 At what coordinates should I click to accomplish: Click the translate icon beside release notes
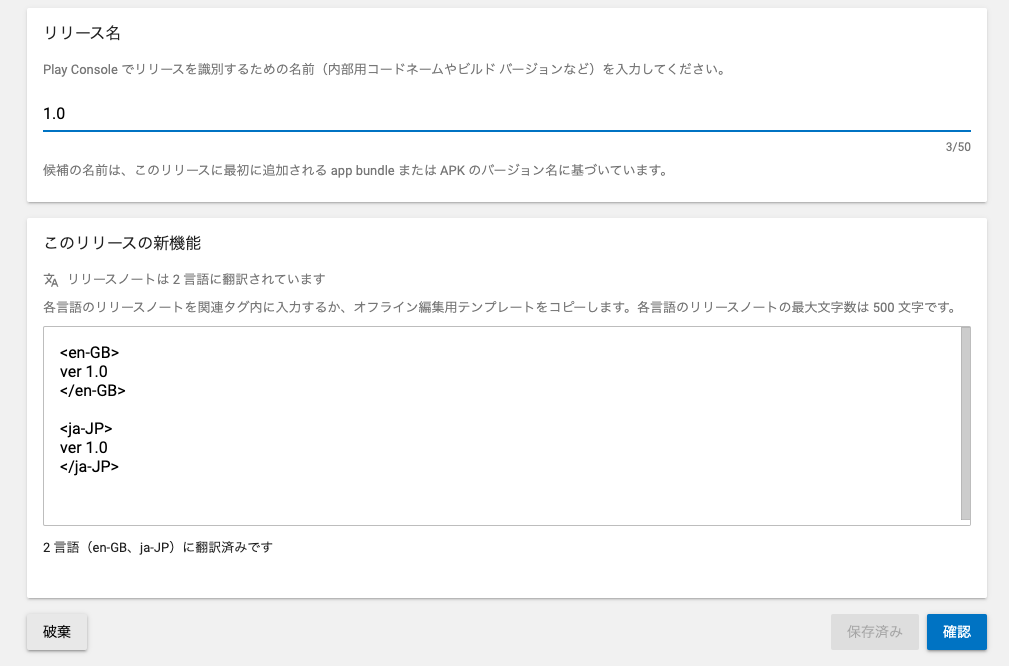point(51,280)
